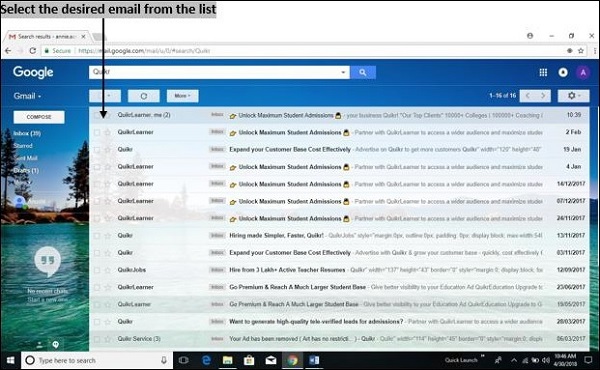Open Inbox (39) folder
The image size is (600, 370).
click(x=27, y=133)
